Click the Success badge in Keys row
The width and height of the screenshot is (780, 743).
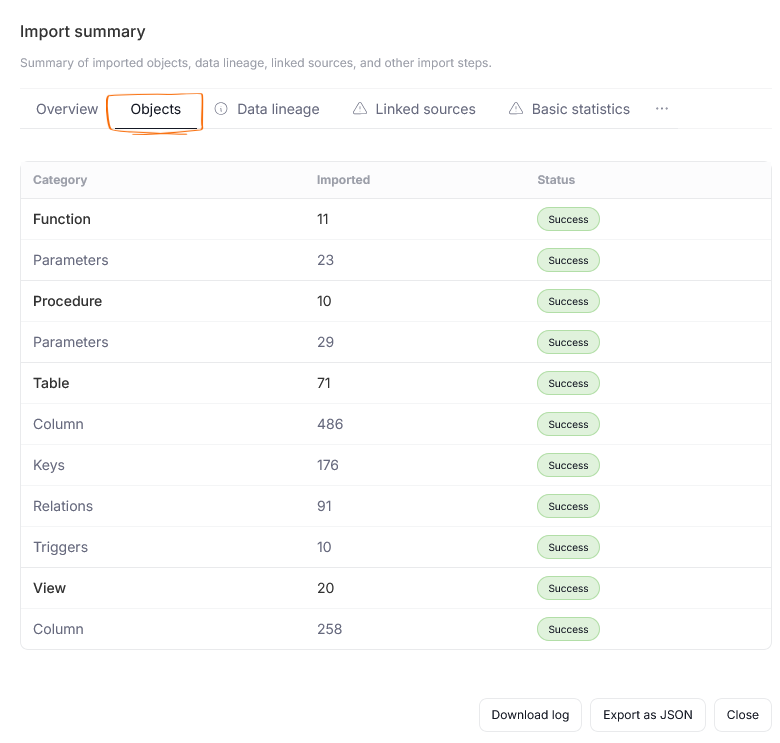coord(568,465)
